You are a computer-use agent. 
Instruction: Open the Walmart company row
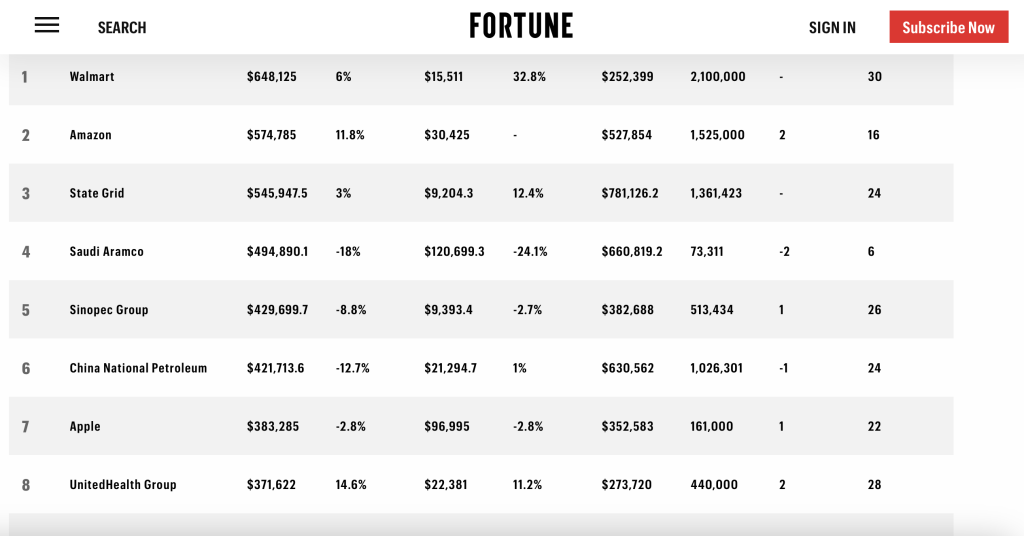[x=92, y=77]
